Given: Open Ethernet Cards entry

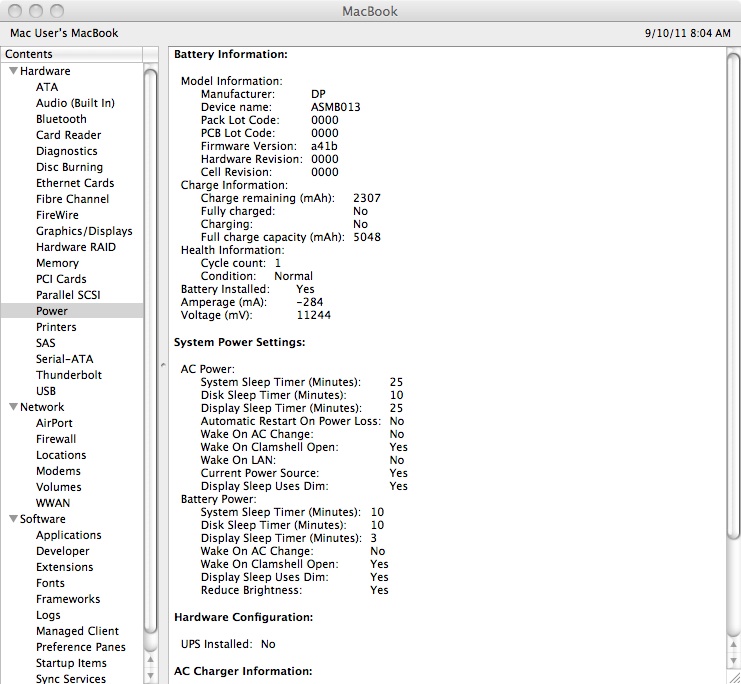Looking at the screenshot, I should coord(75,183).
